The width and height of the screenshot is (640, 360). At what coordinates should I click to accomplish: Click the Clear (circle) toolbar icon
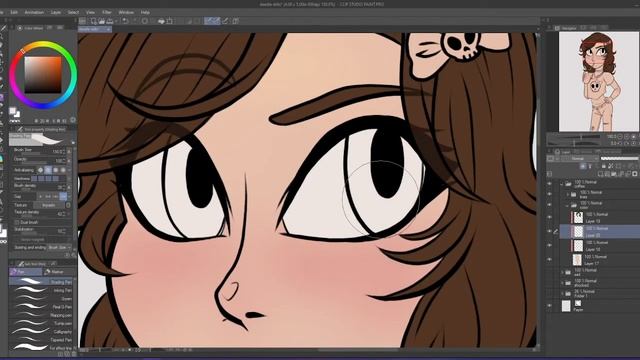point(145,21)
